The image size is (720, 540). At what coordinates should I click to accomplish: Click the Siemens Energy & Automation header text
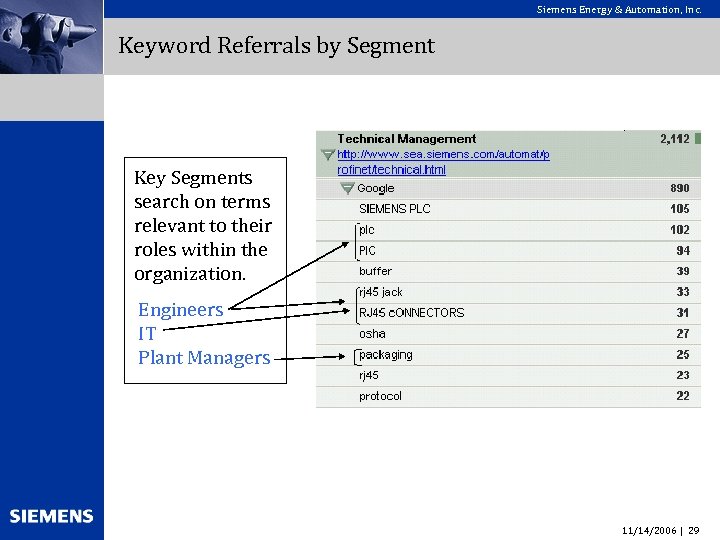619,10
